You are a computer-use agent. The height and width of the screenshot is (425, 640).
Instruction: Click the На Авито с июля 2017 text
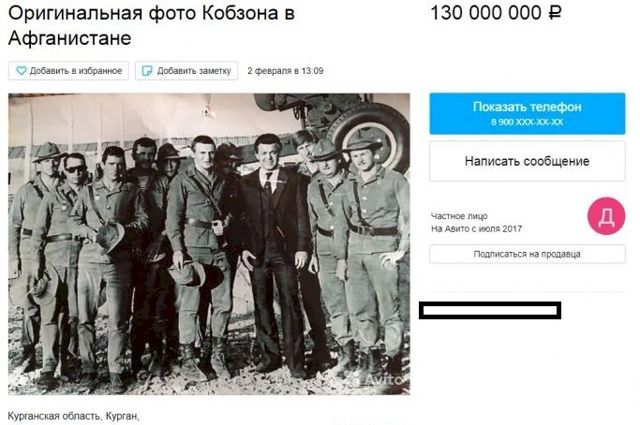476,229
